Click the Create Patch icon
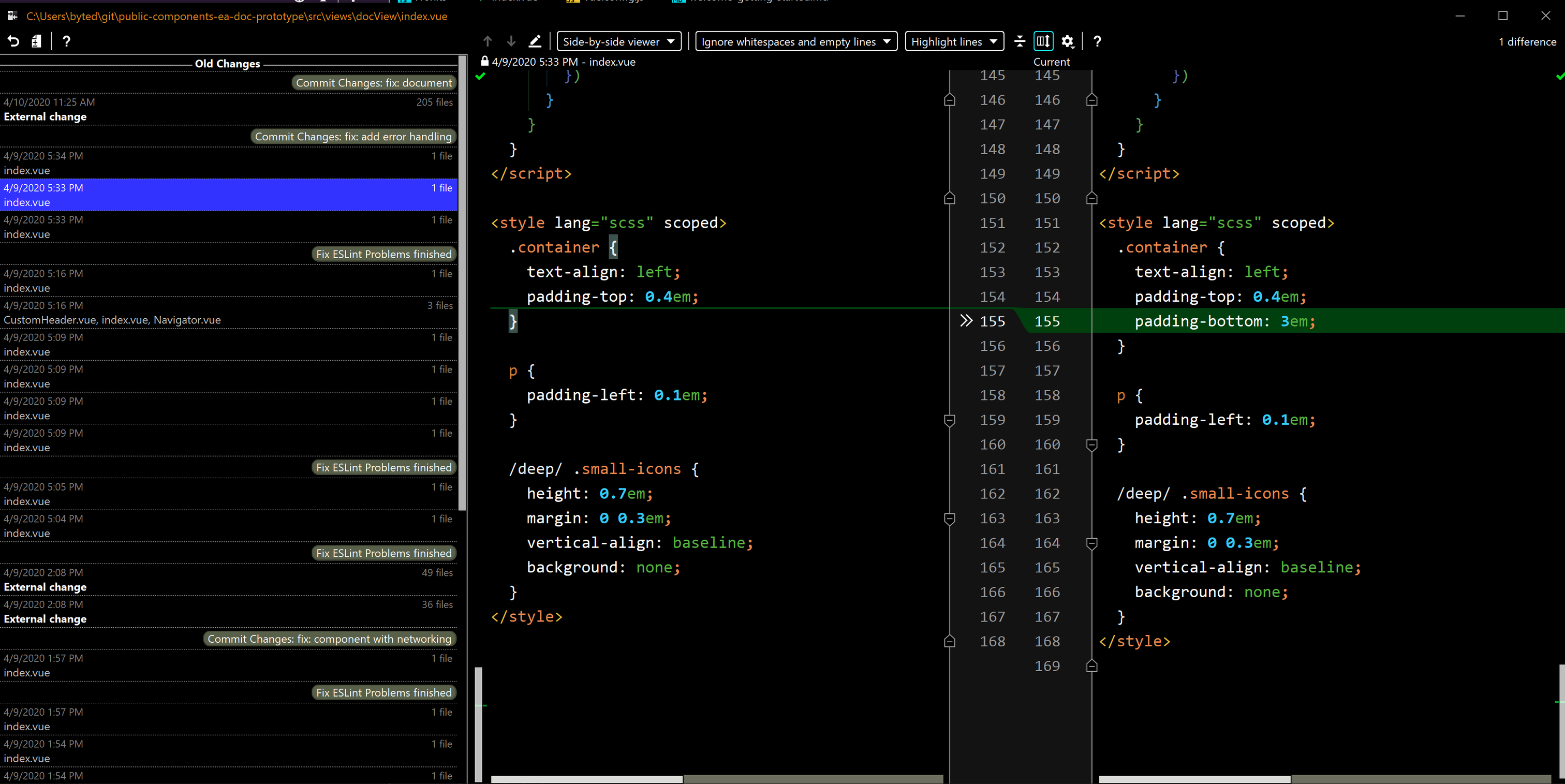The height and width of the screenshot is (784, 1565). [36, 41]
